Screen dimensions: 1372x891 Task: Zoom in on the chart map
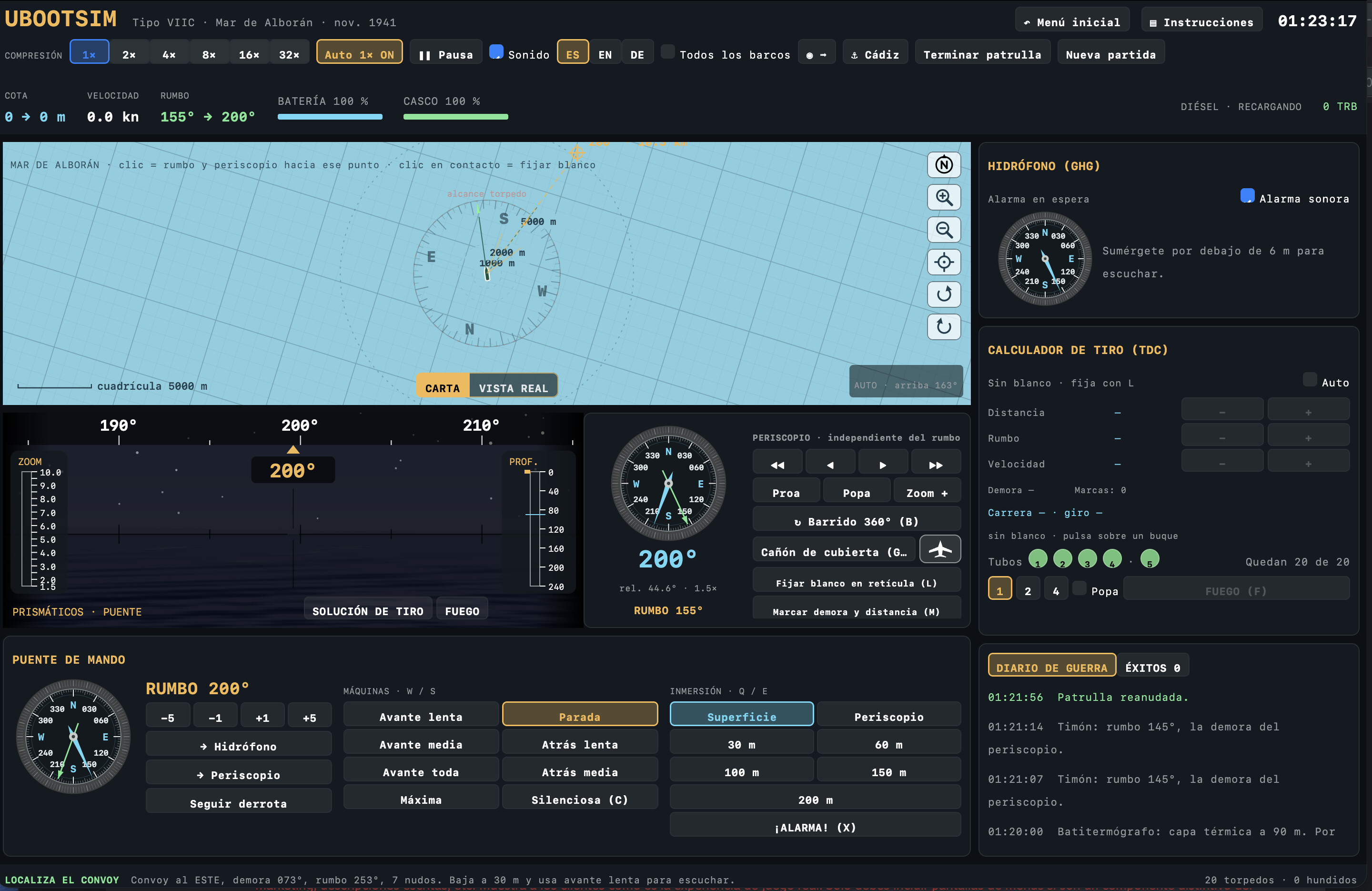[944, 197]
